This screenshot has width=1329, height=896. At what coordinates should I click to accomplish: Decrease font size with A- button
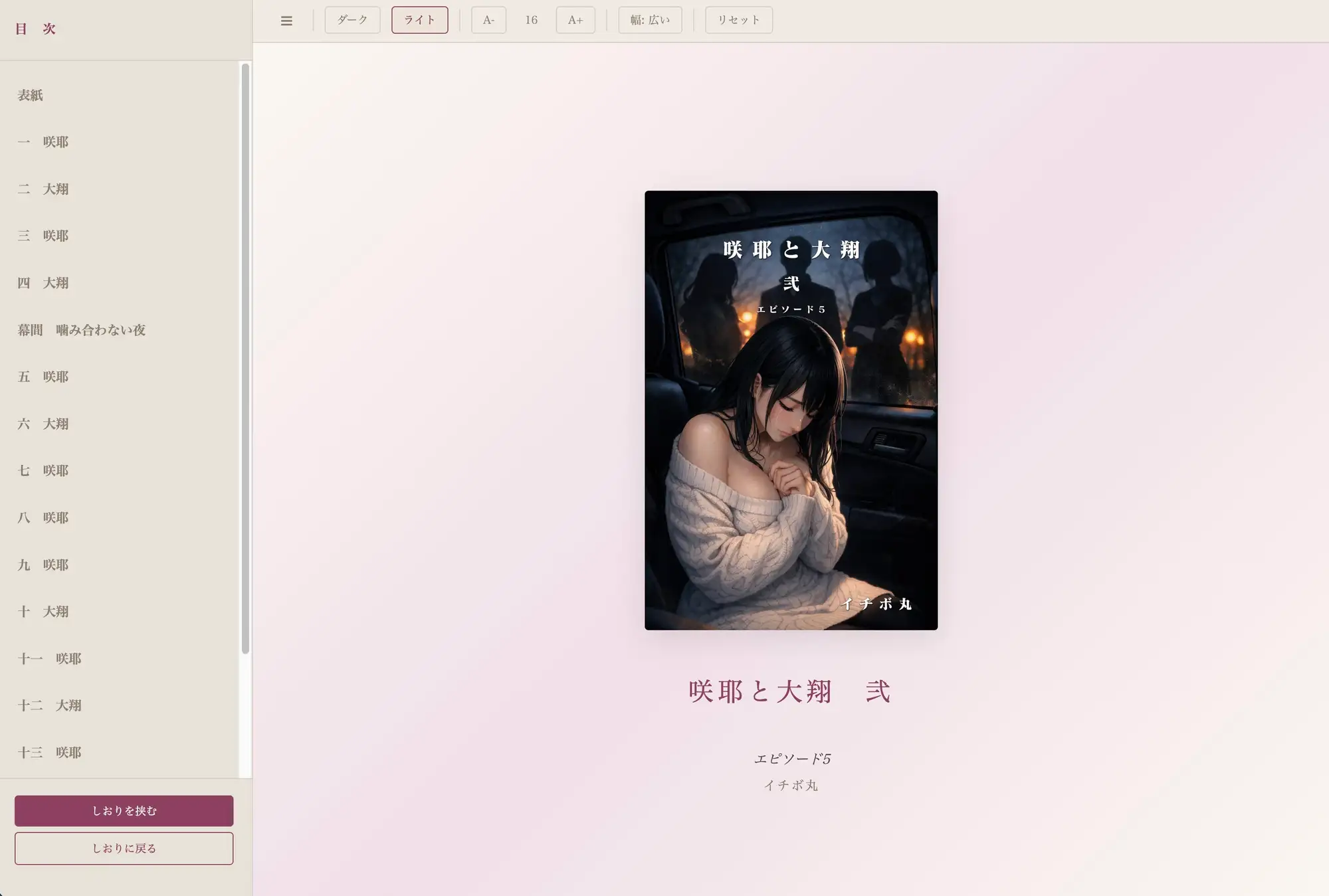488,20
